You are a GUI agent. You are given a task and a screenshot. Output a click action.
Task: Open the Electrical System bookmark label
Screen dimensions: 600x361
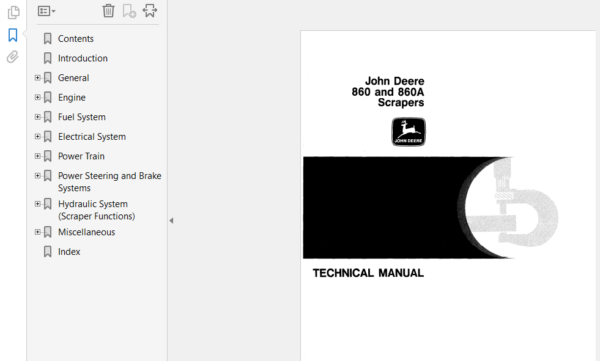[92, 137]
